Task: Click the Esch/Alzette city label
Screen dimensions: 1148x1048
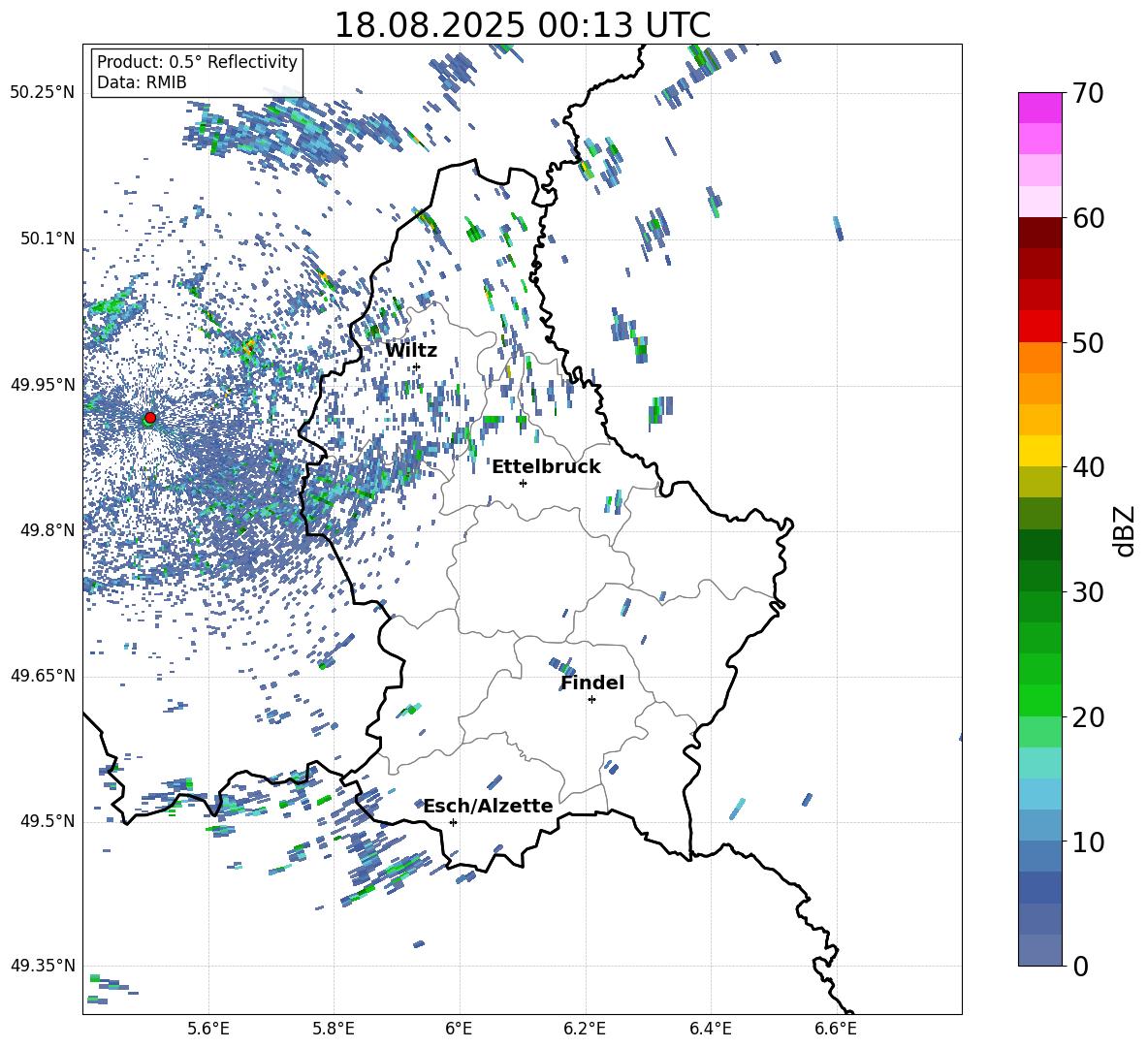Action: pos(488,806)
